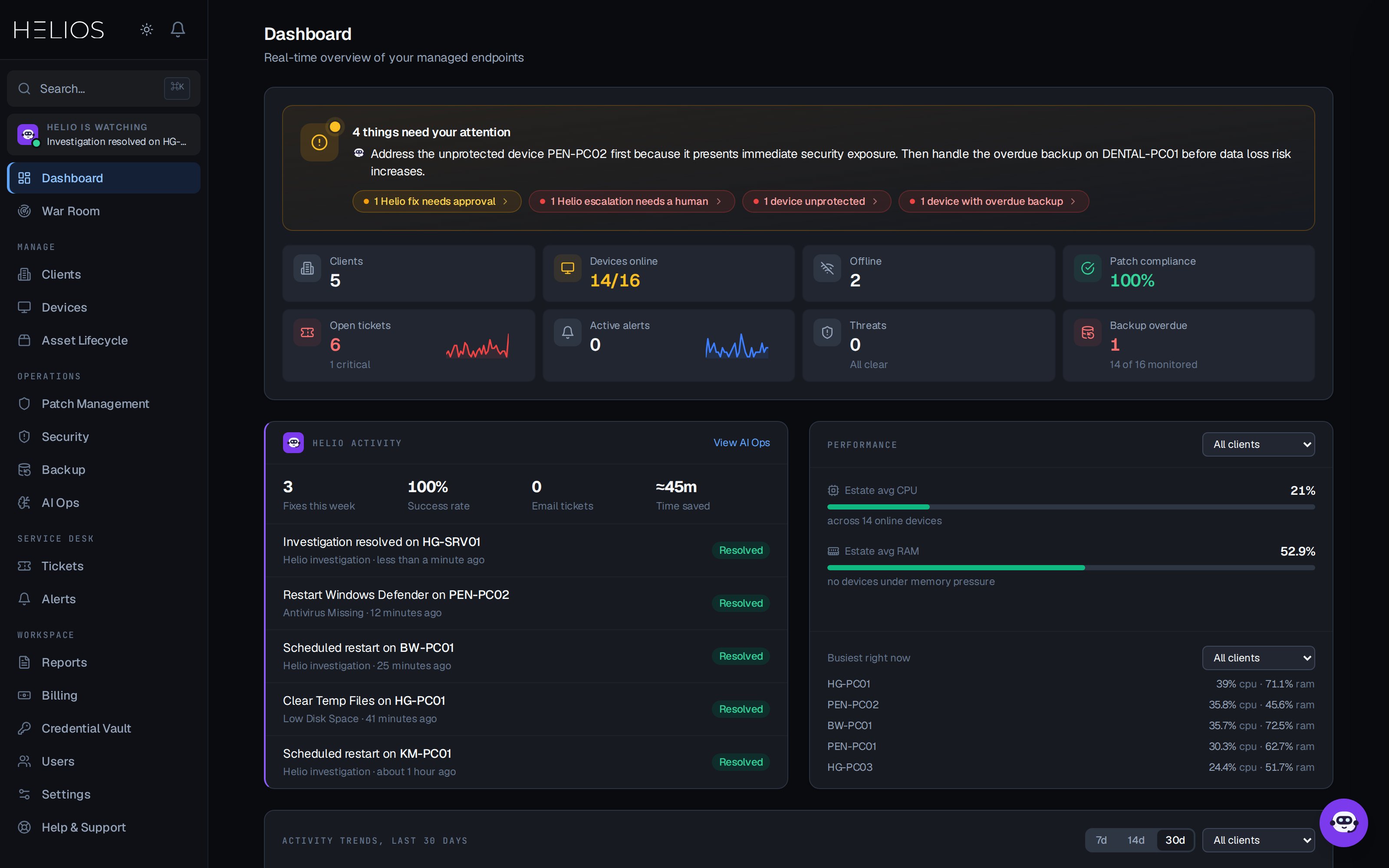The width and height of the screenshot is (1389, 868).
Task: Open Investigation resolved on HG-SRV01 entry
Action: tap(527, 550)
